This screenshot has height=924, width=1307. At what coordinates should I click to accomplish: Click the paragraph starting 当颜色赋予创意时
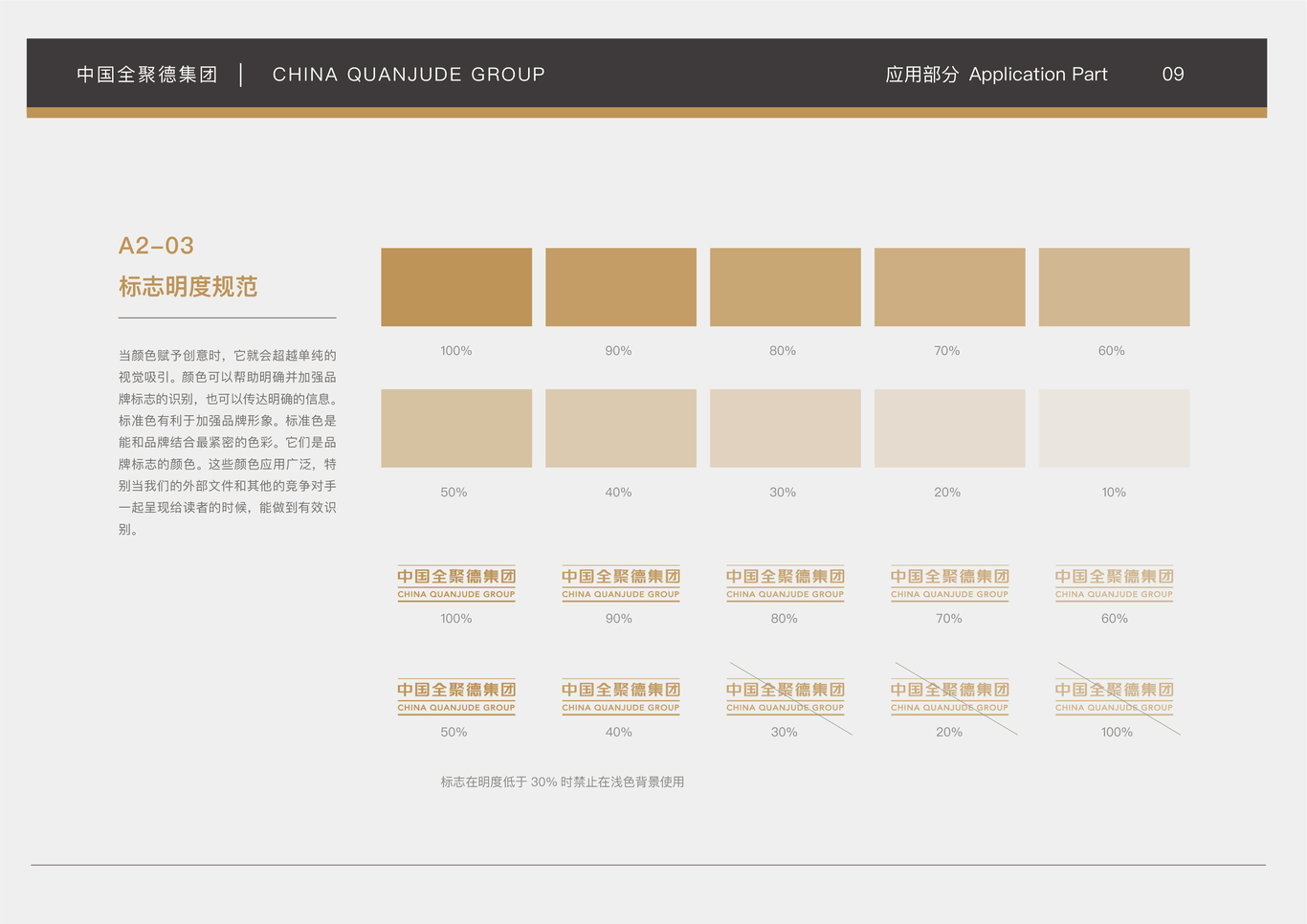click(228, 442)
